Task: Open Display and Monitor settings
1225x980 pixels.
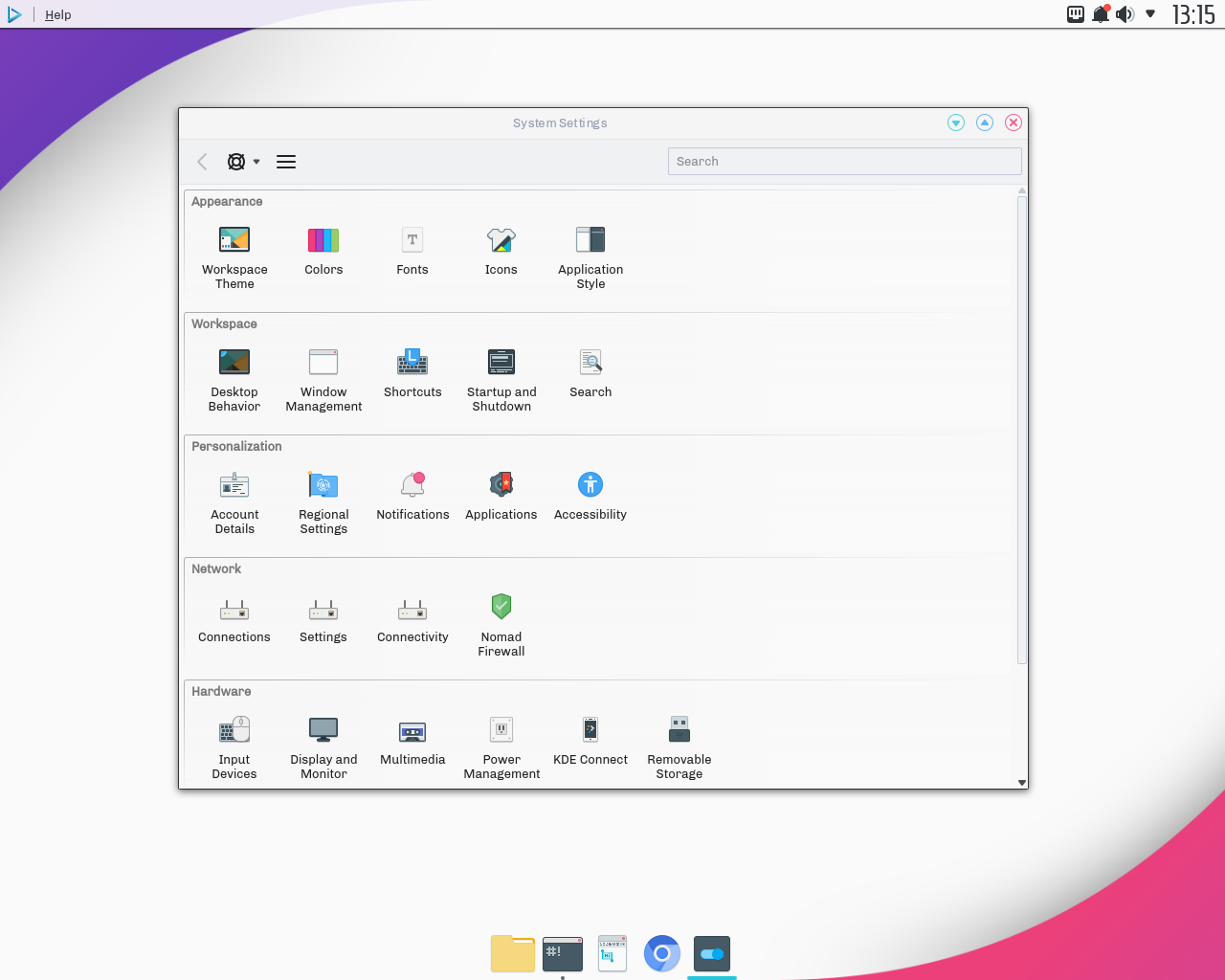Action: [x=323, y=746]
